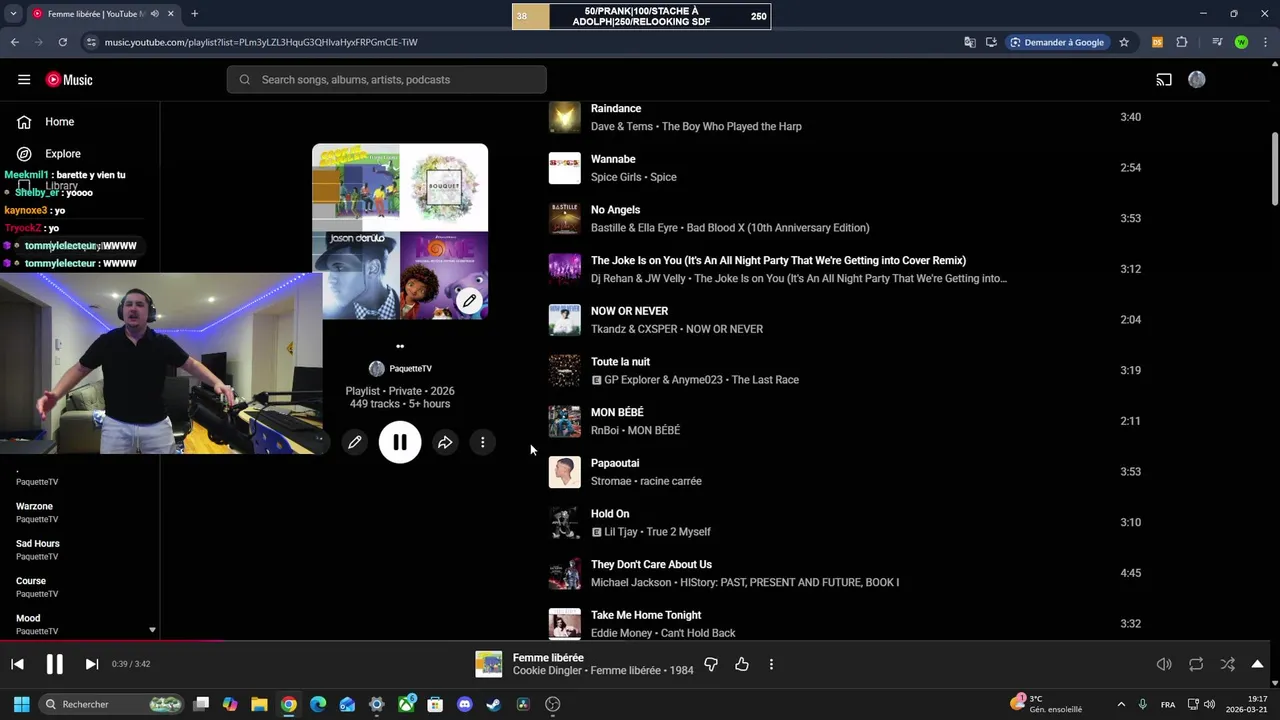The height and width of the screenshot is (720, 1280).
Task: Show hidden system tray icons chevron
Action: coord(1120,704)
